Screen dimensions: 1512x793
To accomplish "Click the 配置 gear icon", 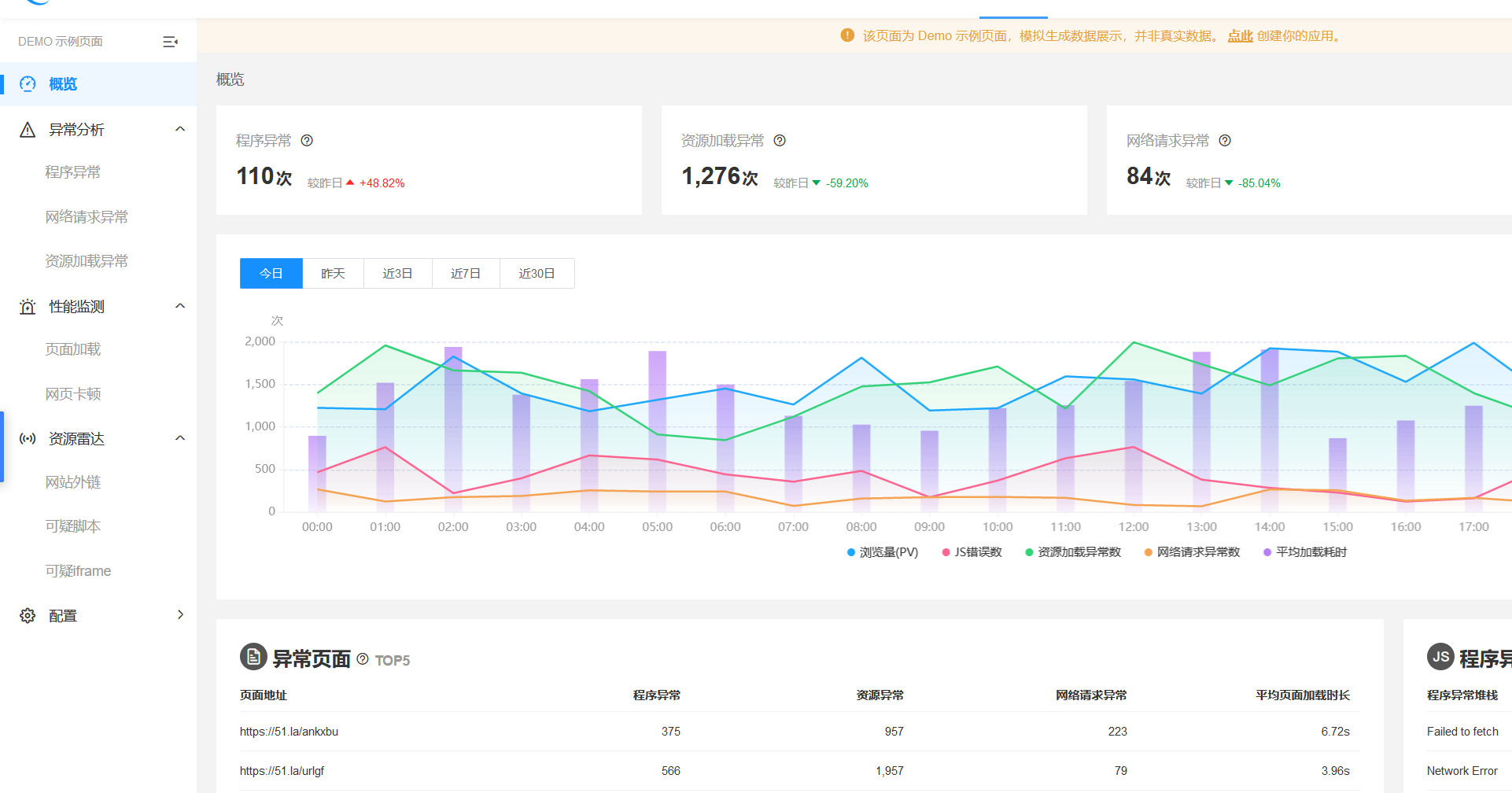I will pos(28,616).
